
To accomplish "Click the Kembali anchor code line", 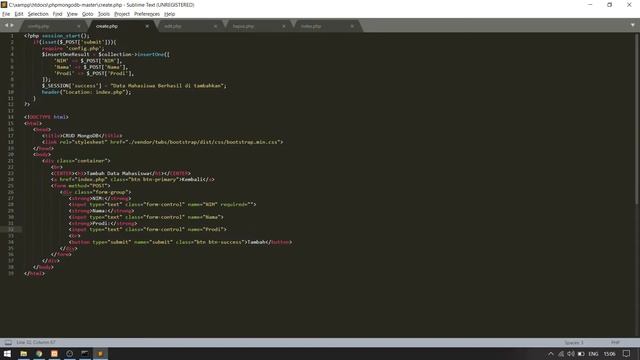I will pyautogui.click(x=133, y=180).
